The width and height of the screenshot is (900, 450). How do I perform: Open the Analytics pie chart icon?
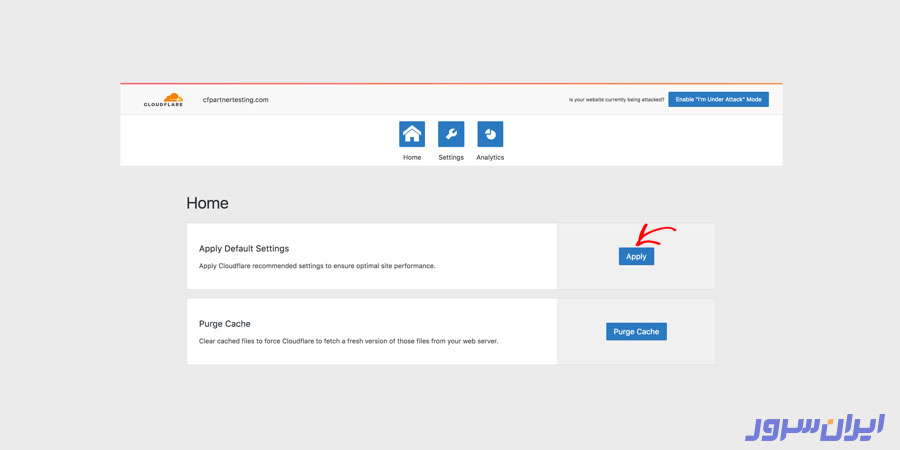(490, 134)
